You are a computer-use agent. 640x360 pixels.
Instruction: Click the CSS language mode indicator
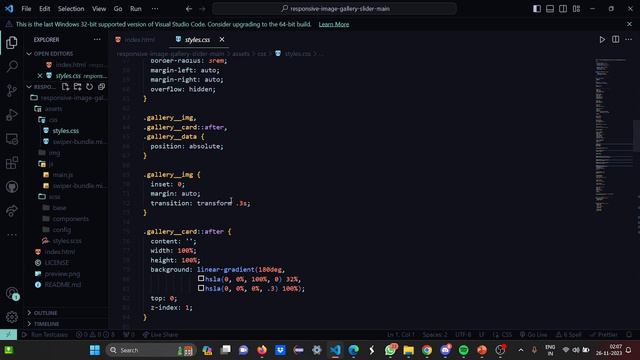(507, 335)
